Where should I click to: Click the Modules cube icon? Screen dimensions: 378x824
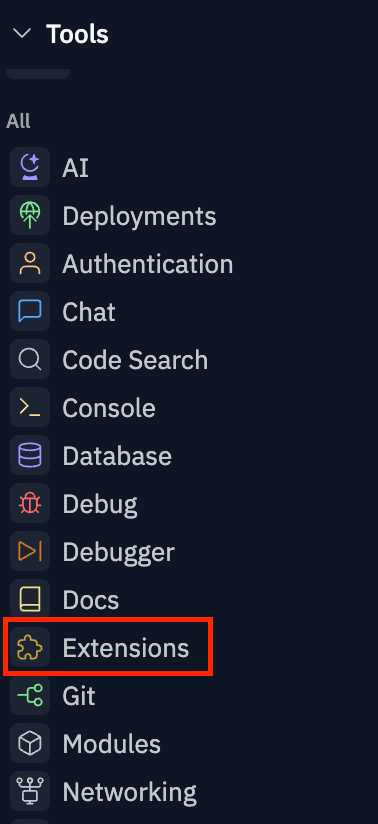[x=30, y=744]
